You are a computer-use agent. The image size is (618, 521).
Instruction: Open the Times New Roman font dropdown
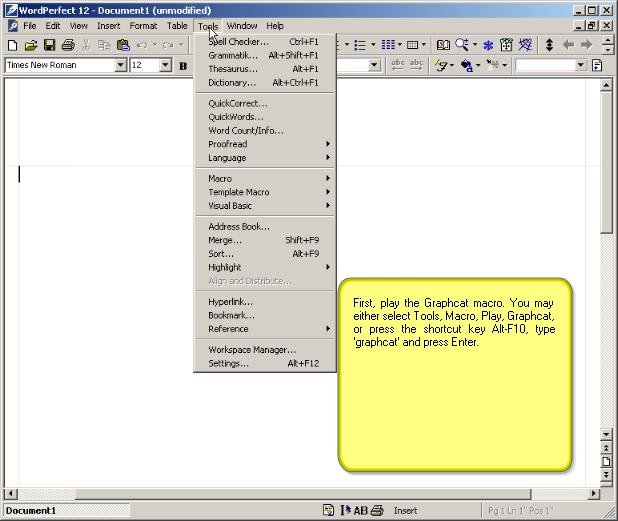point(120,65)
